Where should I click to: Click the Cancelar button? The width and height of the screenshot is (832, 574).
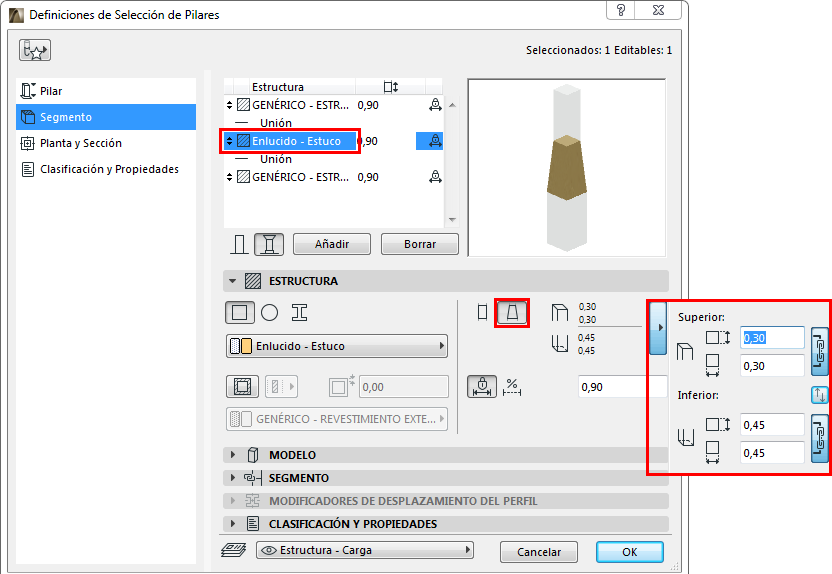coord(539,552)
